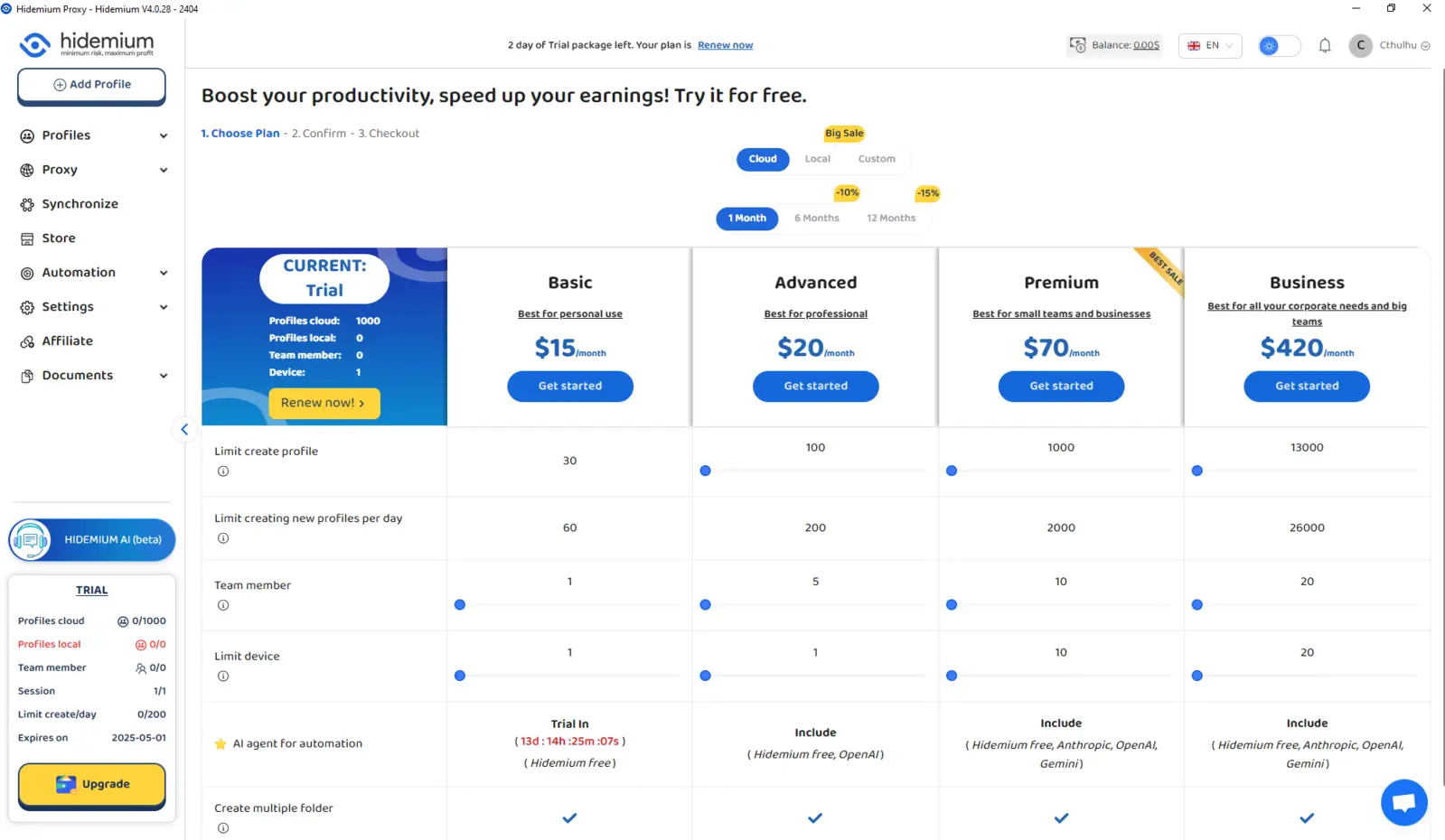Expand the Profiles sidebar menu
This screenshot has width=1445, height=840.
(x=92, y=135)
